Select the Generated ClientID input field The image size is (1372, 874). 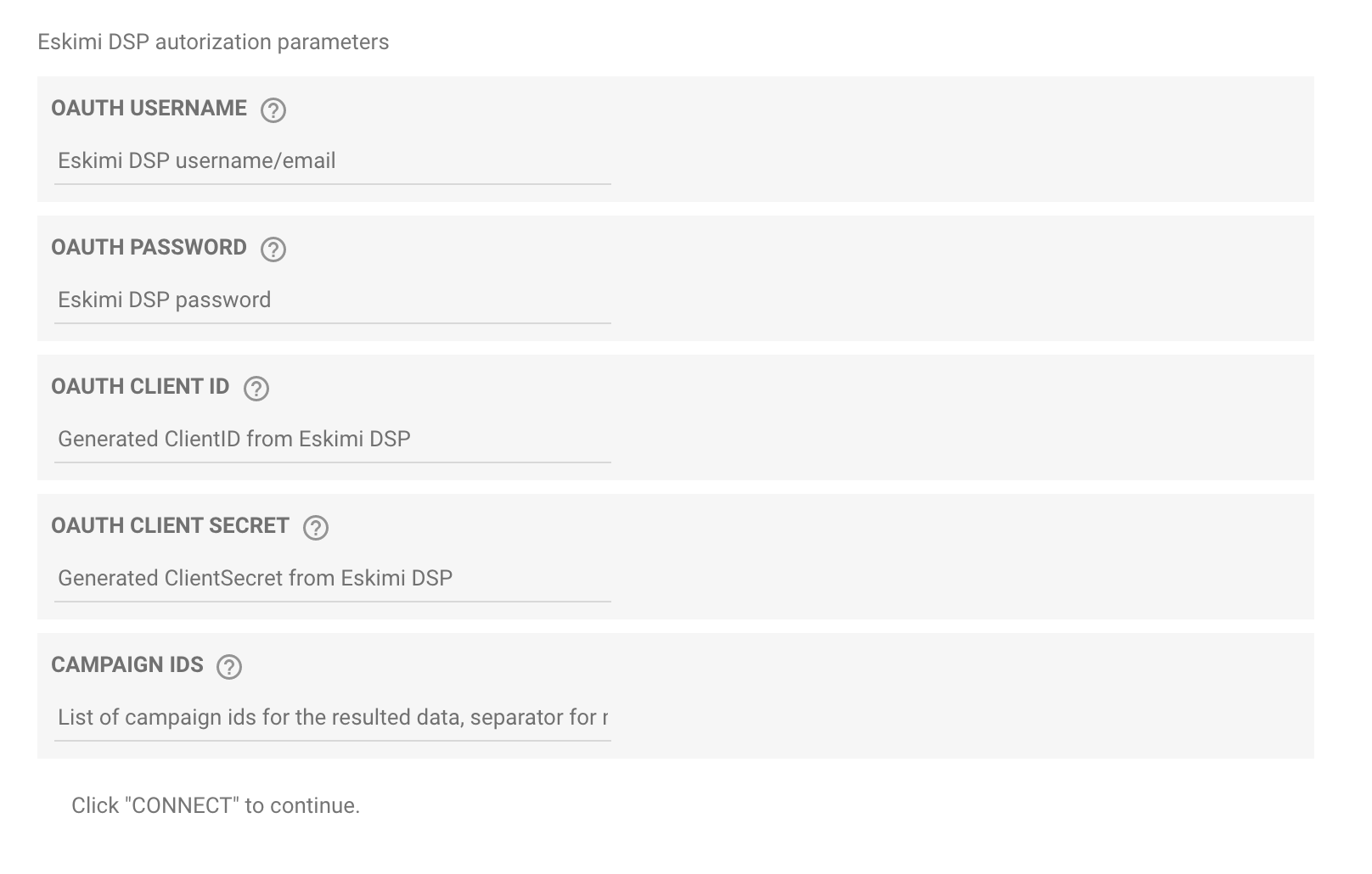click(x=333, y=440)
